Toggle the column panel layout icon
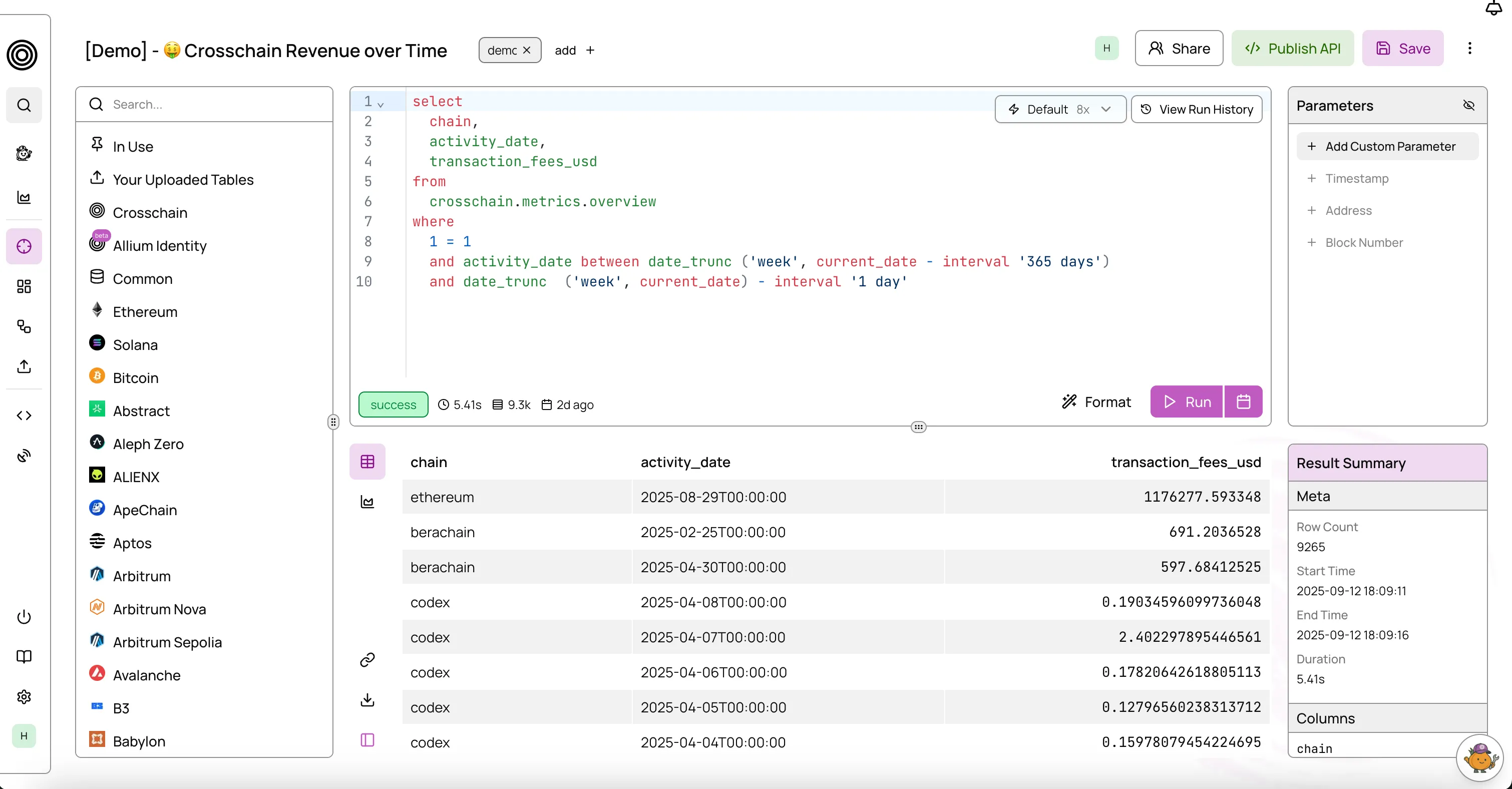 367,740
